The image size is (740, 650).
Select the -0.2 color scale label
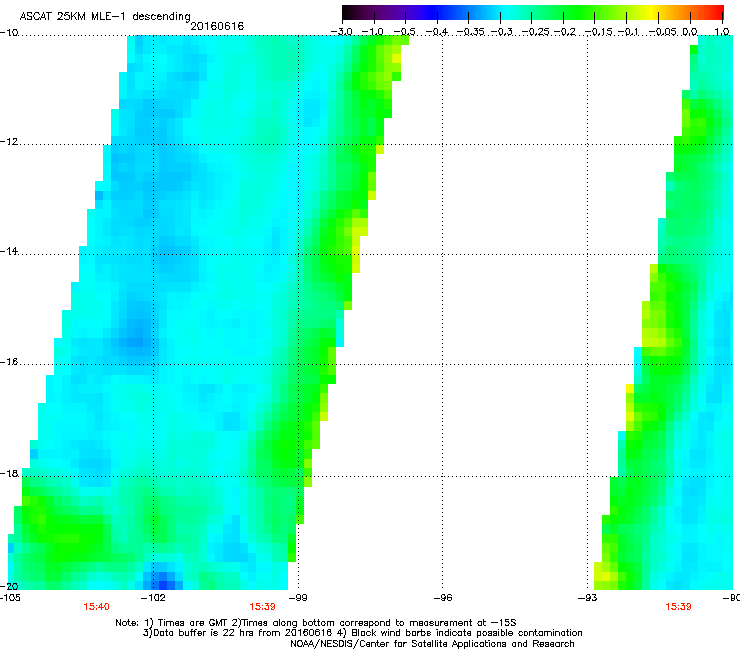click(565, 32)
